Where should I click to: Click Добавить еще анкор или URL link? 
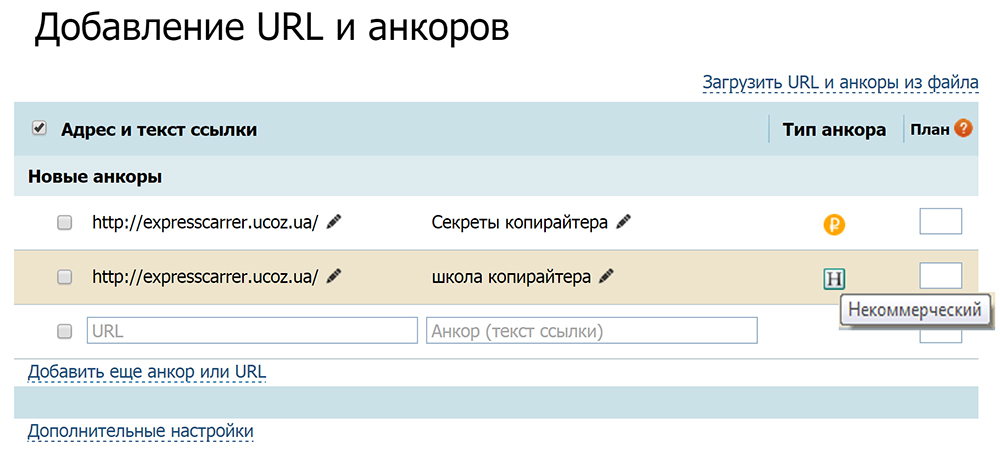point(147,372)
